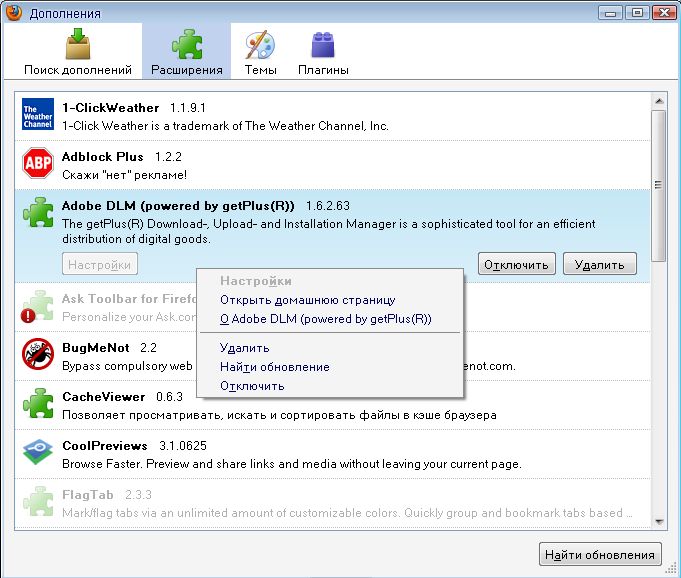Click the scrollbar down arrow
The image size is (681, 578).
click(659, 522)
